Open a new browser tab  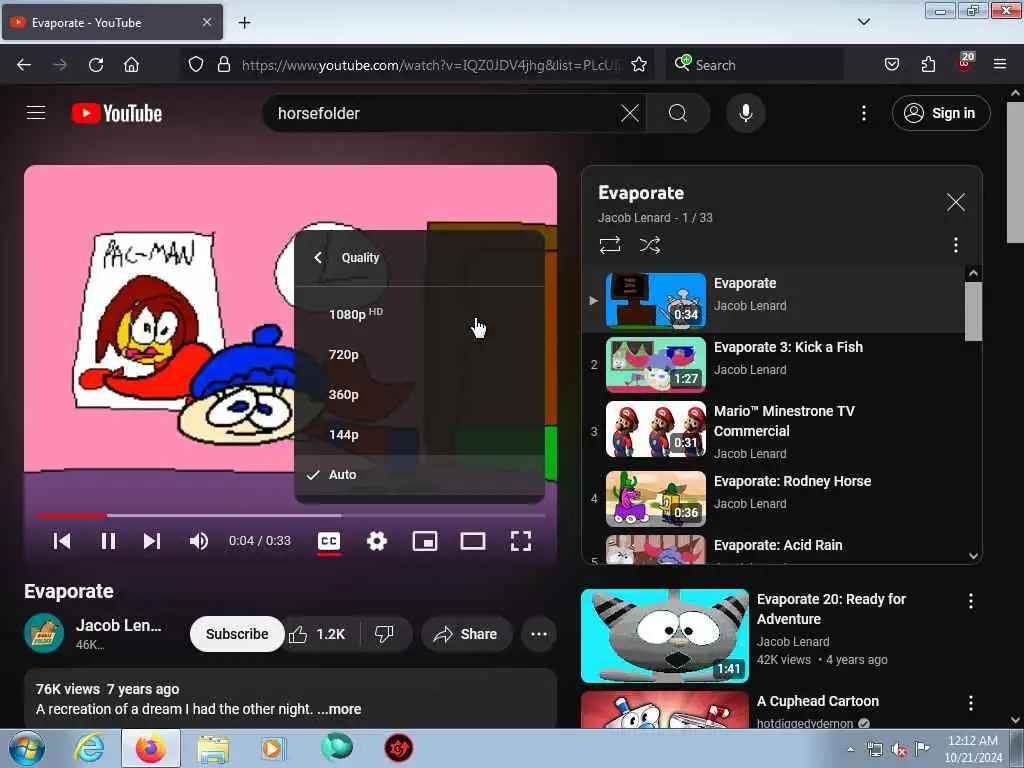(244, 23)
